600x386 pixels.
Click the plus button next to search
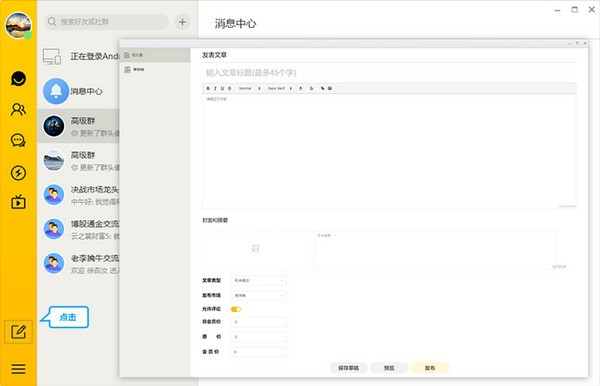pos(183,22)
